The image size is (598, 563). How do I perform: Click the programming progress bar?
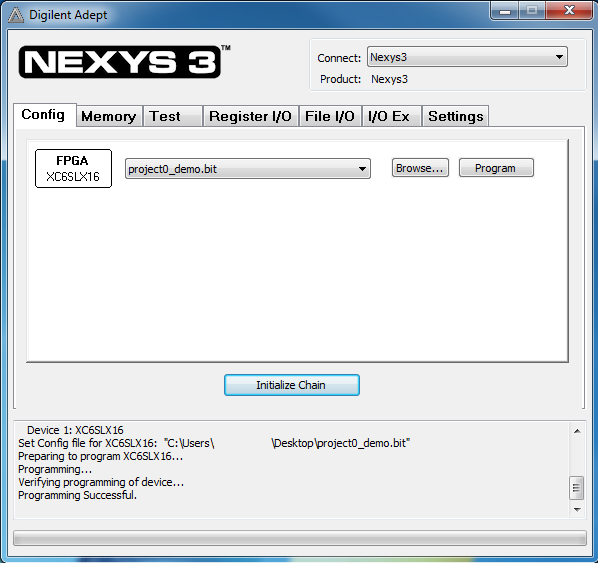tap(300, 538)
